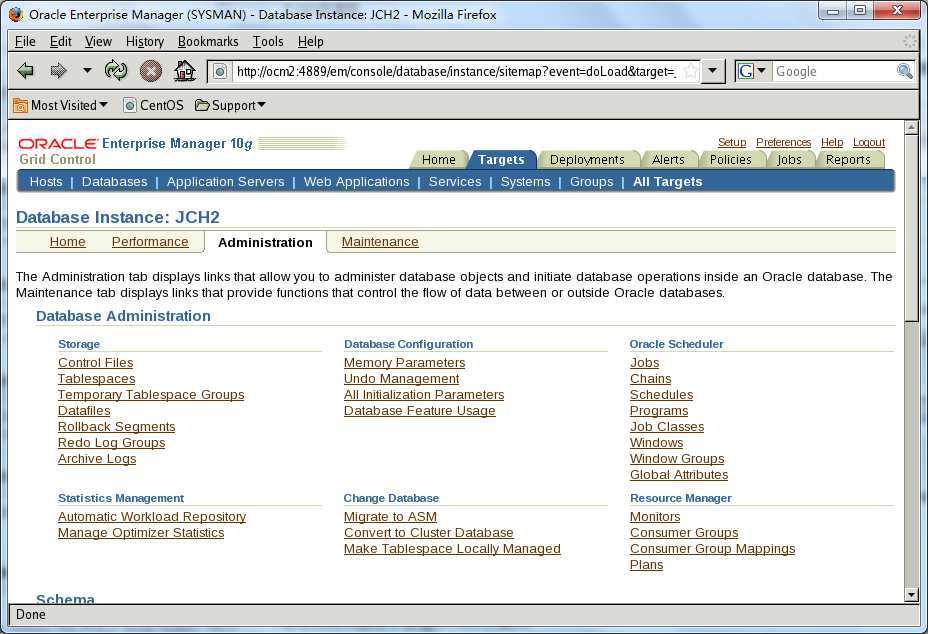Open the Databases subtab

click(114, 182)
